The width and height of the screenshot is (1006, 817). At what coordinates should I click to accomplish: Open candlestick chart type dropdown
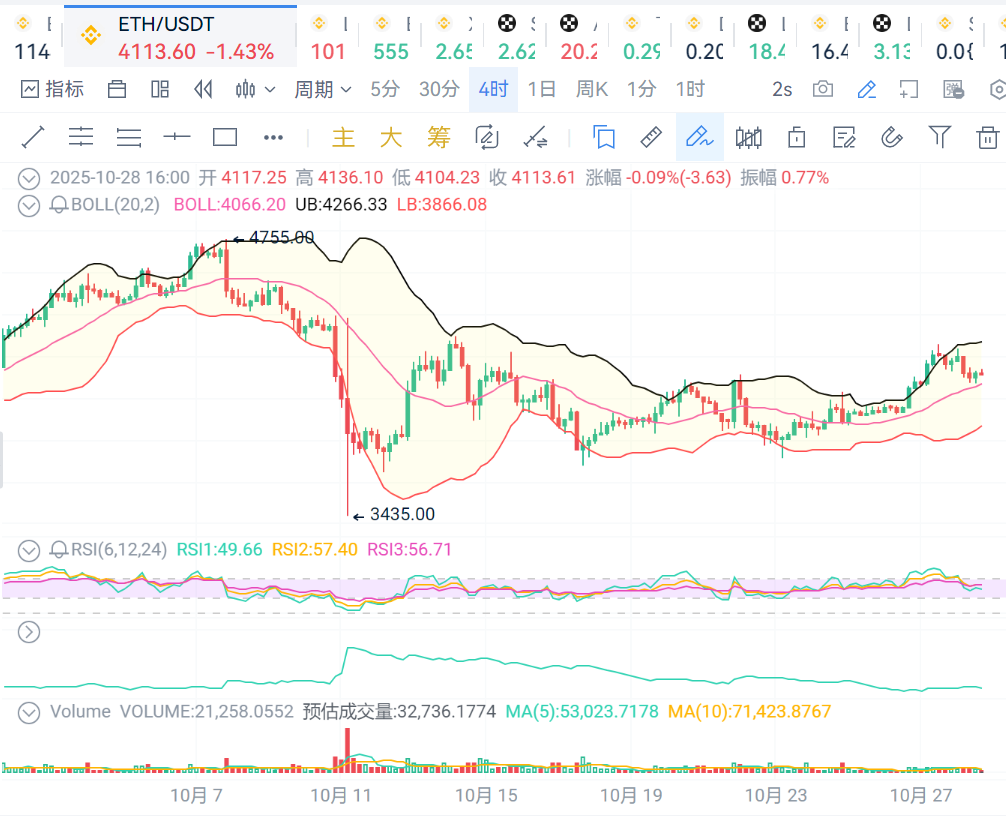click(254, 89)
